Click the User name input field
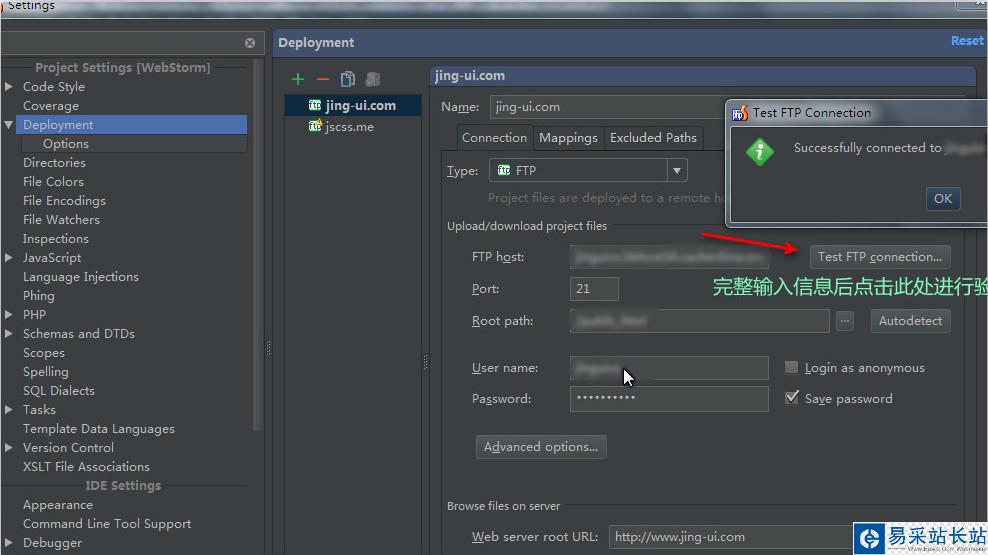Screen dimensions: 988x555 pos(669,368)
